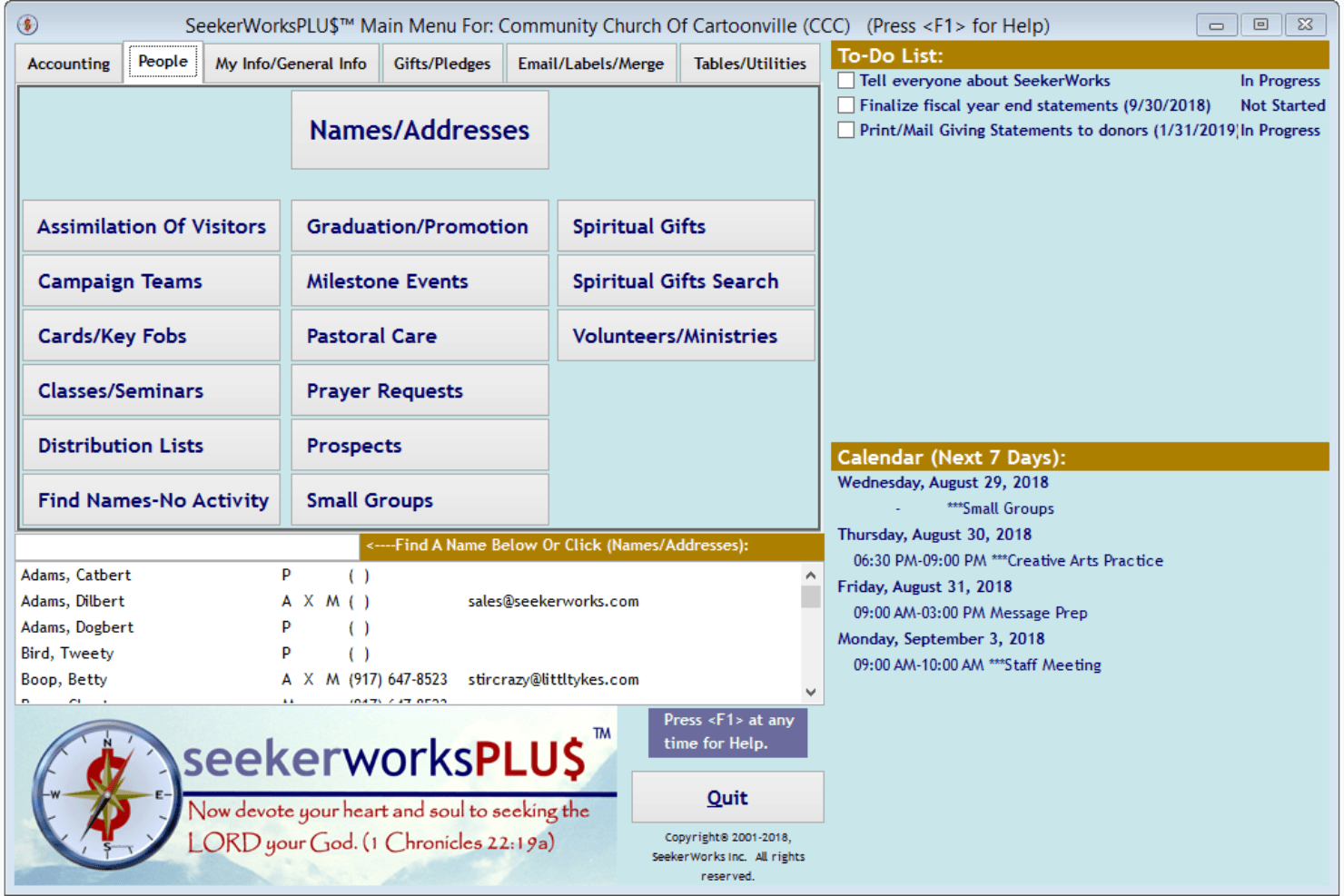Mark 'Print/Mail Giving Statements to donors' done
The image size is (1344, 896).
[846, 130]
